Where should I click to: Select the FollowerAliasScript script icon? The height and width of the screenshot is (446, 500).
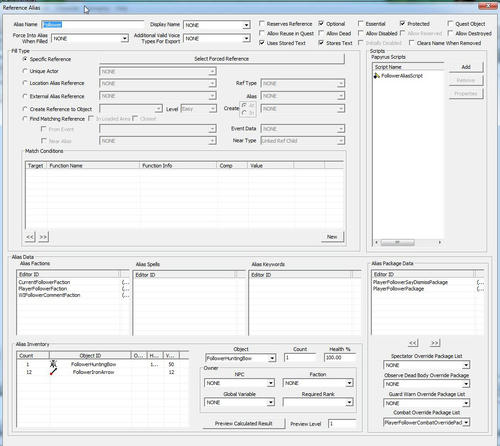(x=377, y=76)
